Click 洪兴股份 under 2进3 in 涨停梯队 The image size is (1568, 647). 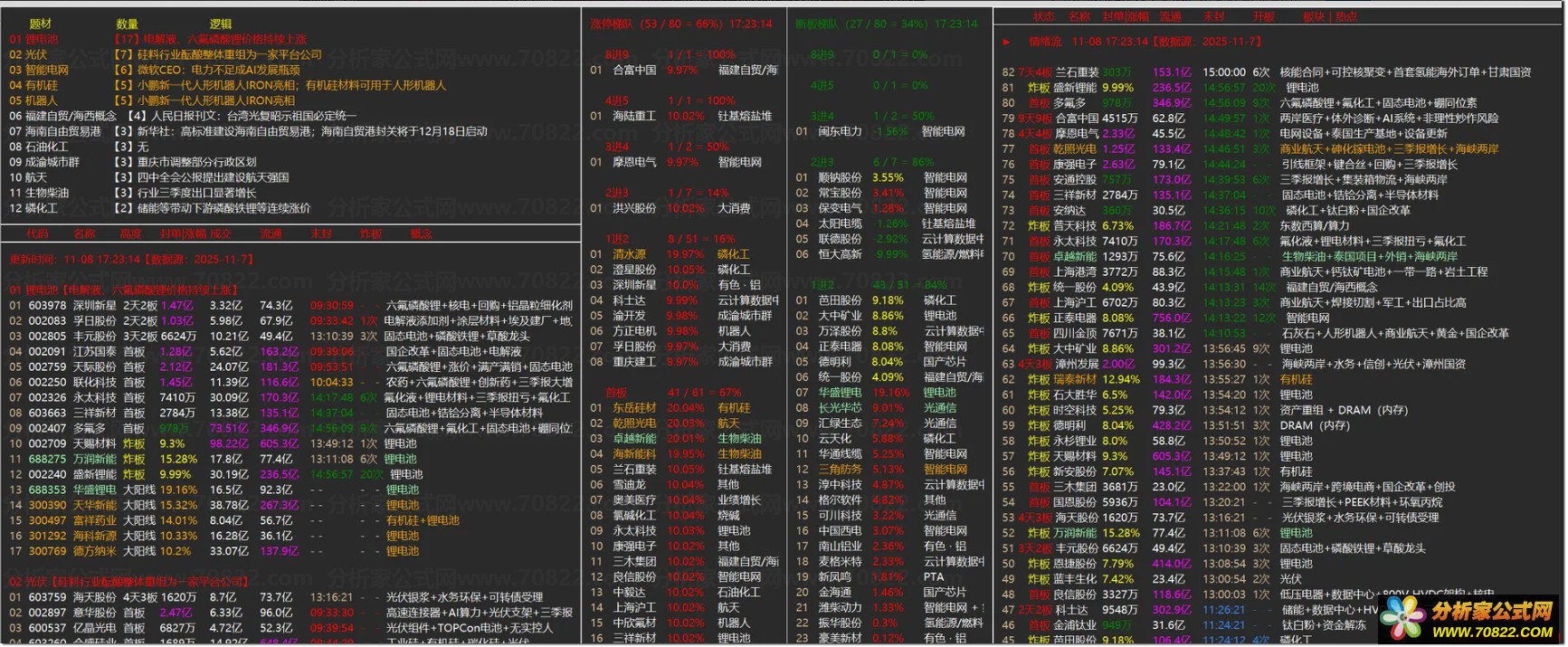pos(634,209)
